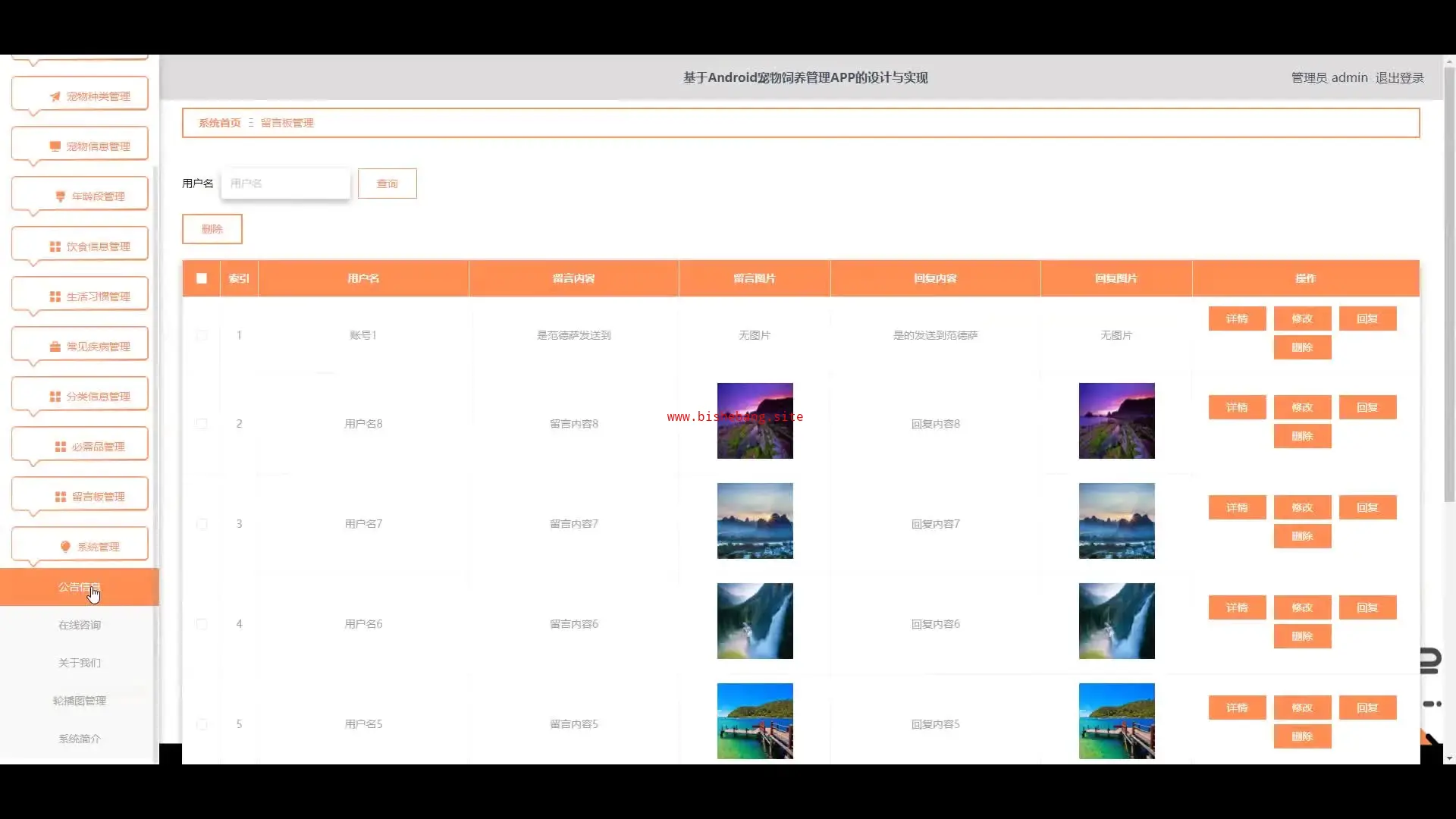The image size is (1456, 819).
Task: Toggle the select-all checkbox in table header
Action: pyautogui.click(x=202, y=278)
